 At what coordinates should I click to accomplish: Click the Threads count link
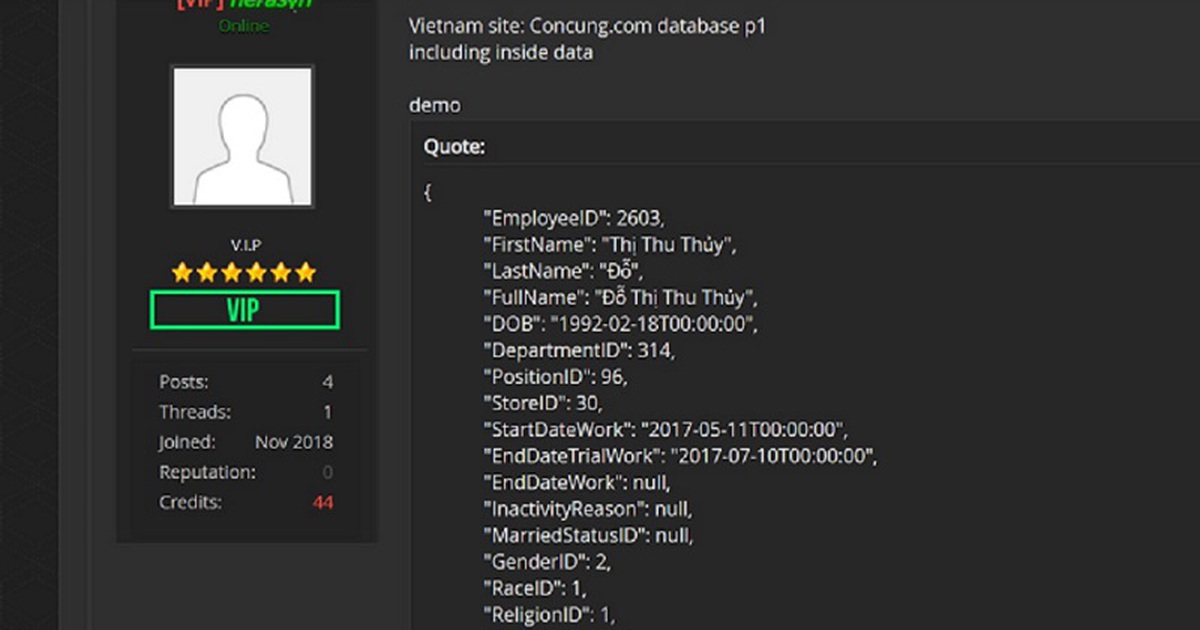click(x=327, y=411)
